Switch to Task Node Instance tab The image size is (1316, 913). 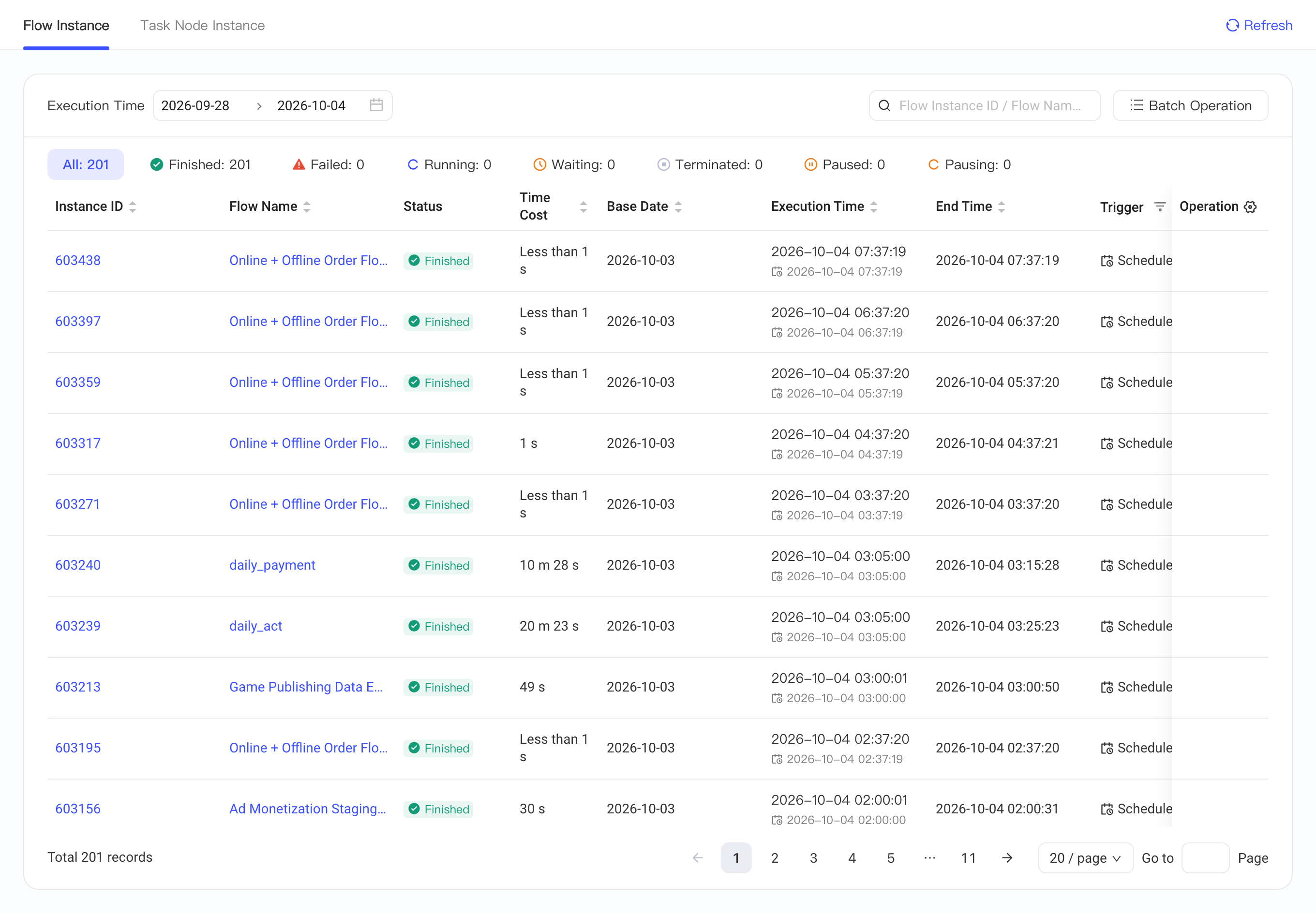tap(203, 25)
